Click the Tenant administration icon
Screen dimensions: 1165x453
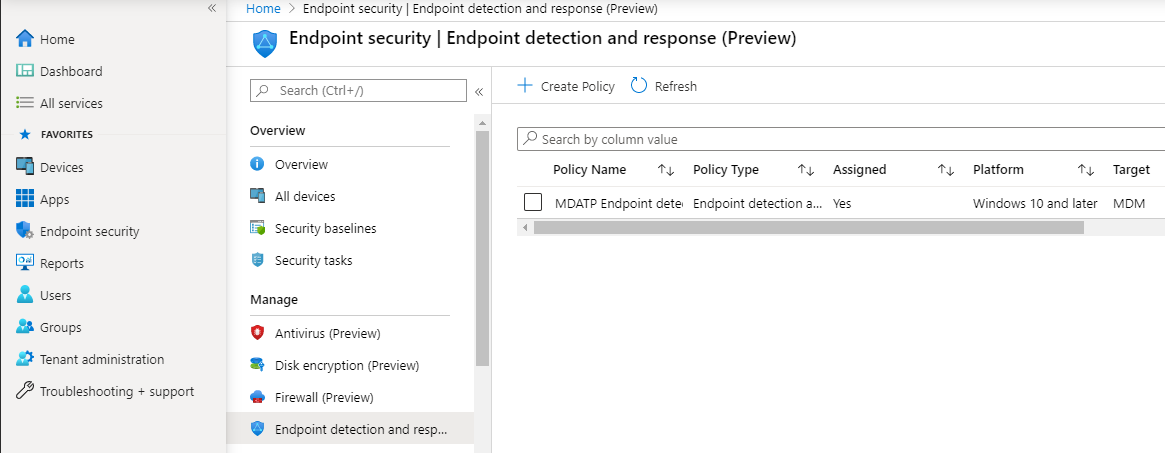point(25,359)
